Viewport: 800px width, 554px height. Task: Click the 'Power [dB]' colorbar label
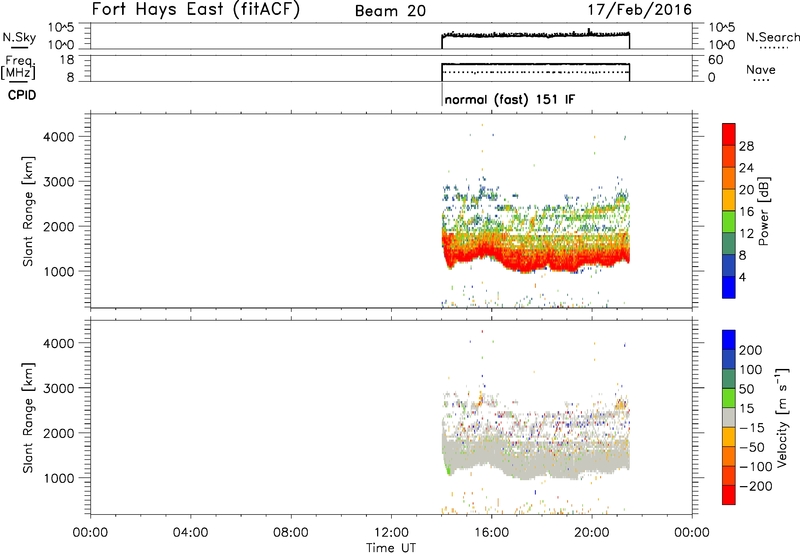click(x=763, y=211)
